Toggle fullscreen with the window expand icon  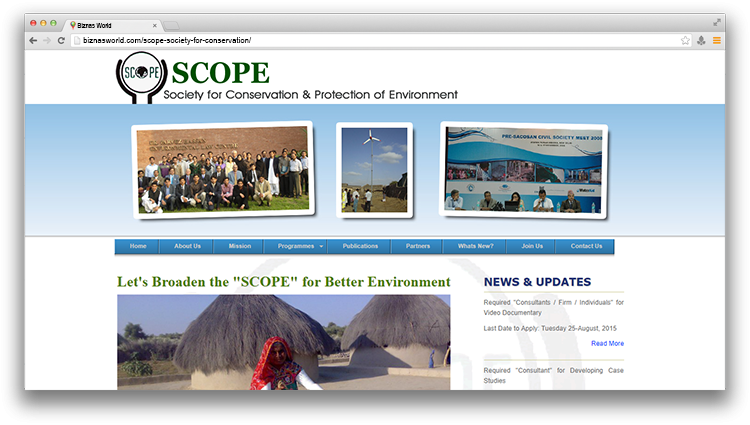tap(717, 22)
